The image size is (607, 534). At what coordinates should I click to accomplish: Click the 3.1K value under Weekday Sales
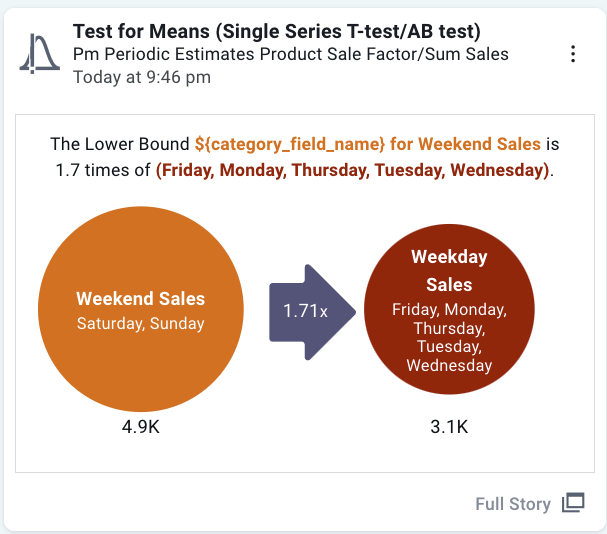[449, 428]
